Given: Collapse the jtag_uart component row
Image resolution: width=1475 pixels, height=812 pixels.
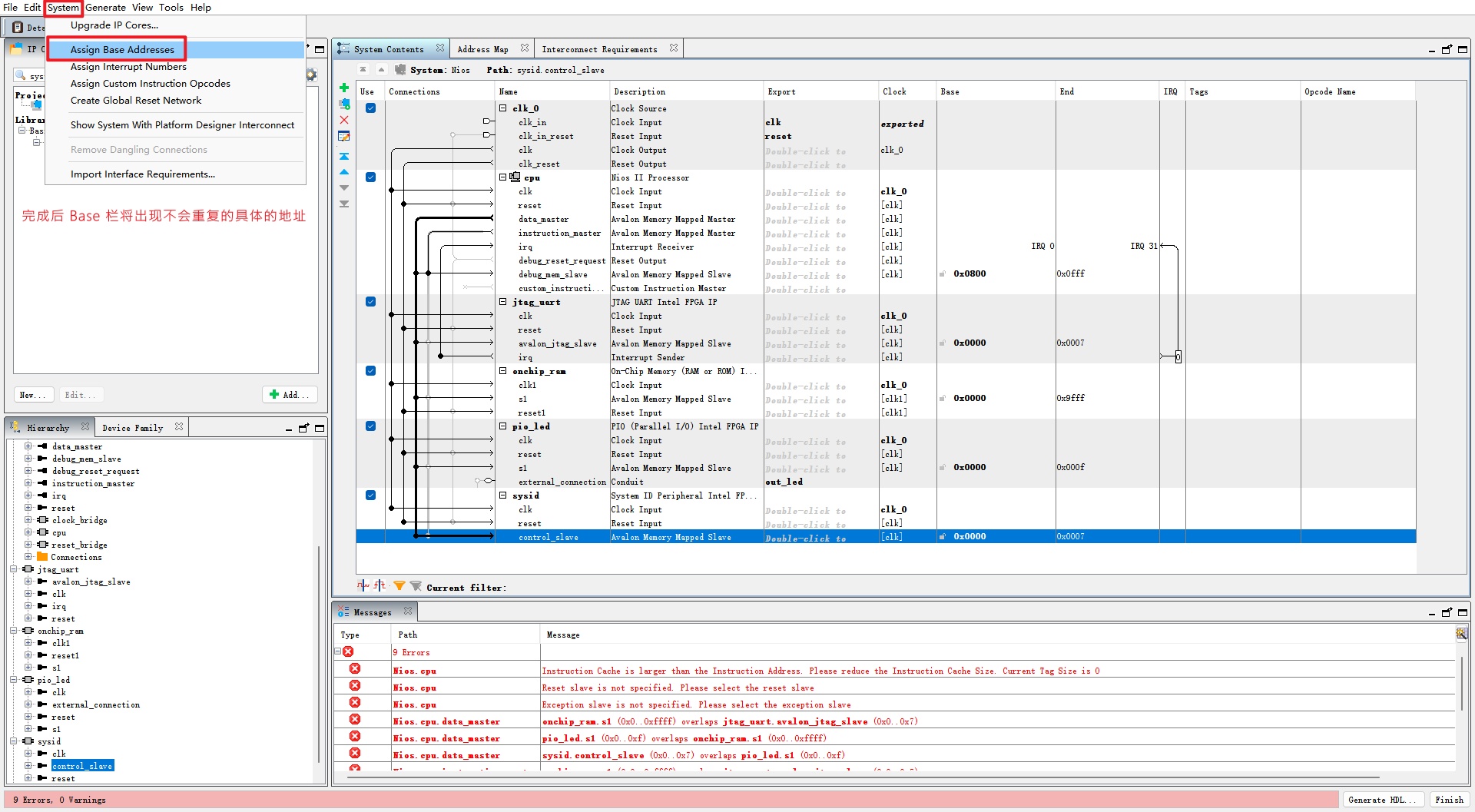Looking at the screenshot, I should [503, 302].
